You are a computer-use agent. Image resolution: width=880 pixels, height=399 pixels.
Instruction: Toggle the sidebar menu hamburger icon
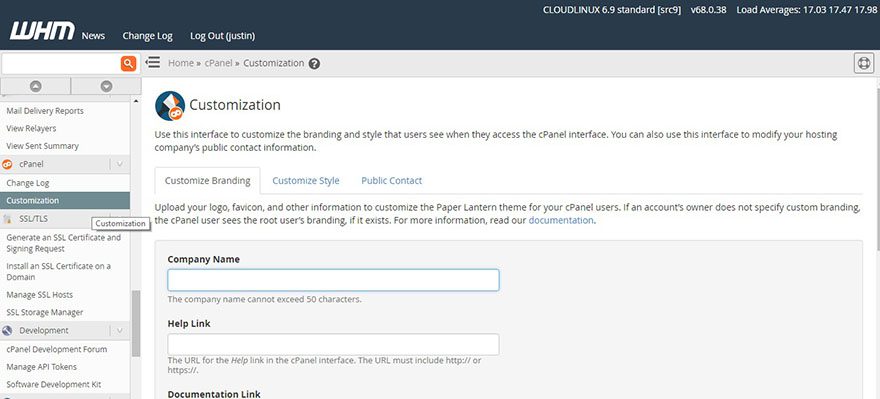click(x=153, y=62)
